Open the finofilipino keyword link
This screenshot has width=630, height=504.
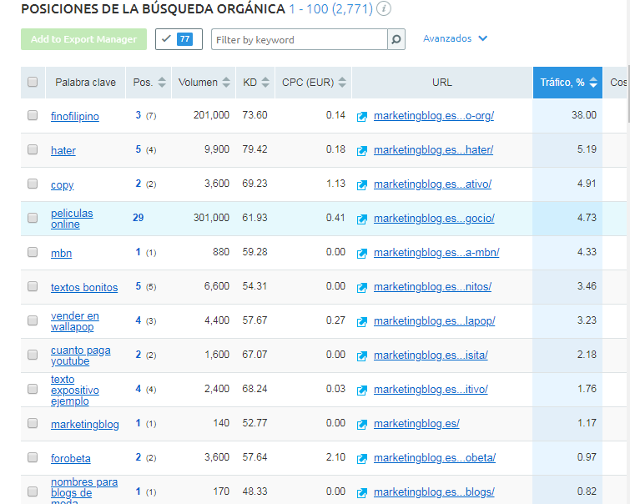(75, 117)
